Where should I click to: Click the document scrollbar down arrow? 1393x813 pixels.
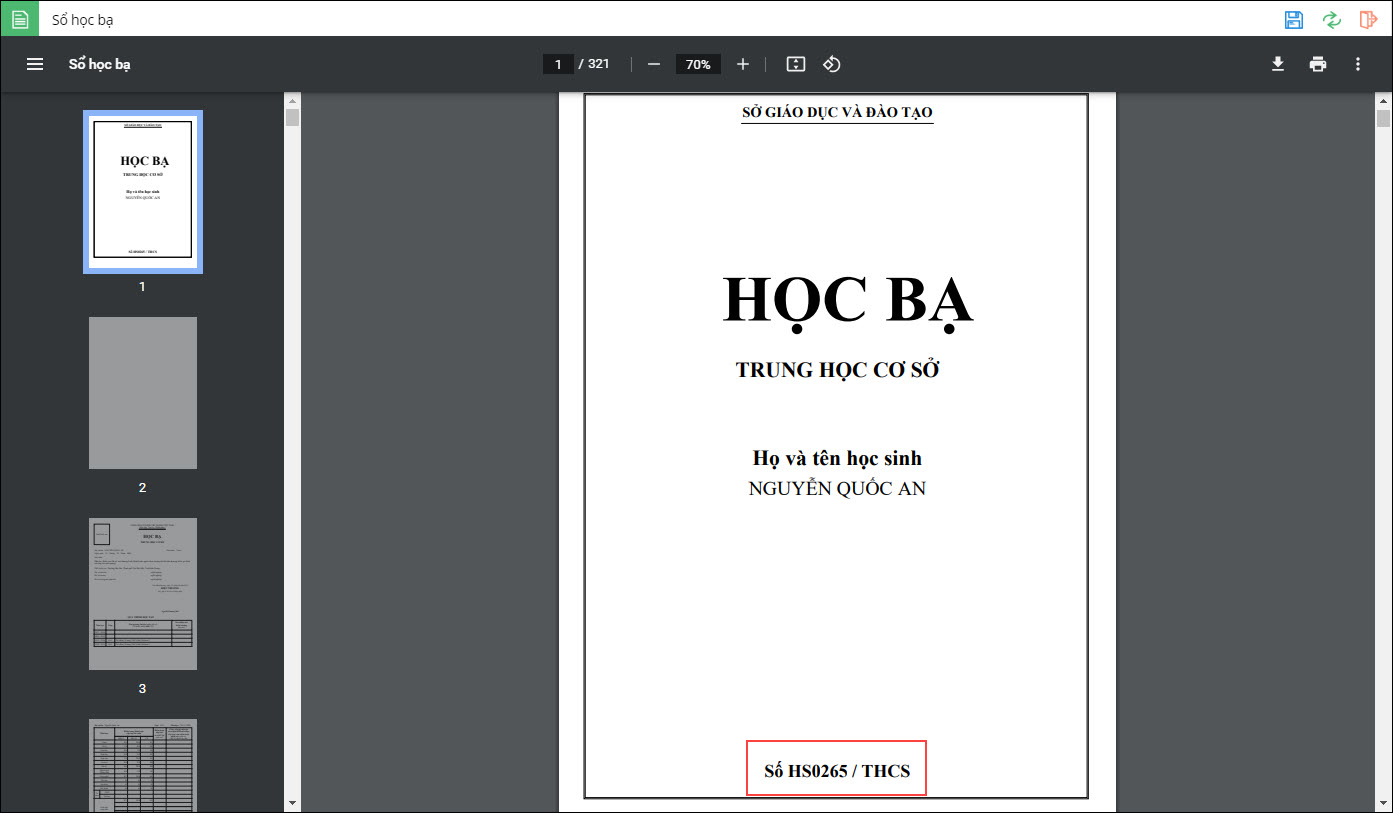coord(1384,802)
